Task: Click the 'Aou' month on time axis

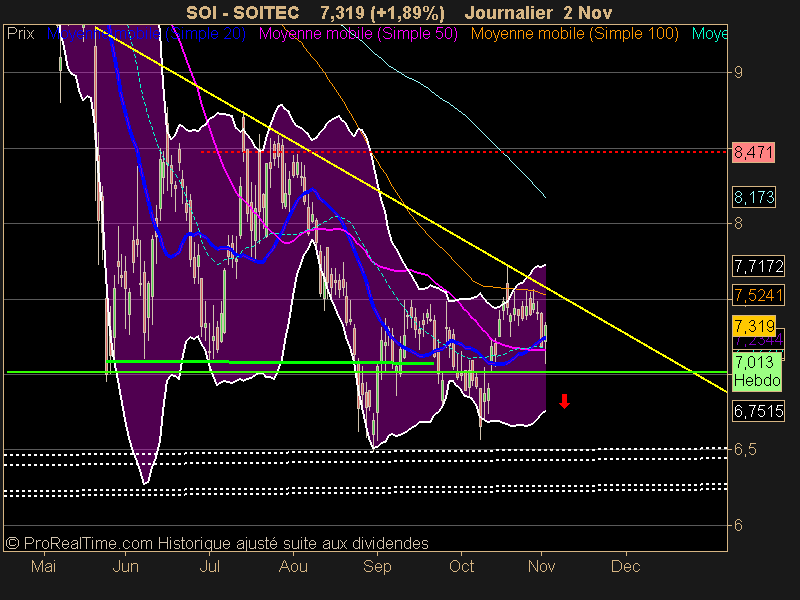Action: pyautogui.click(x=293, y=566)
